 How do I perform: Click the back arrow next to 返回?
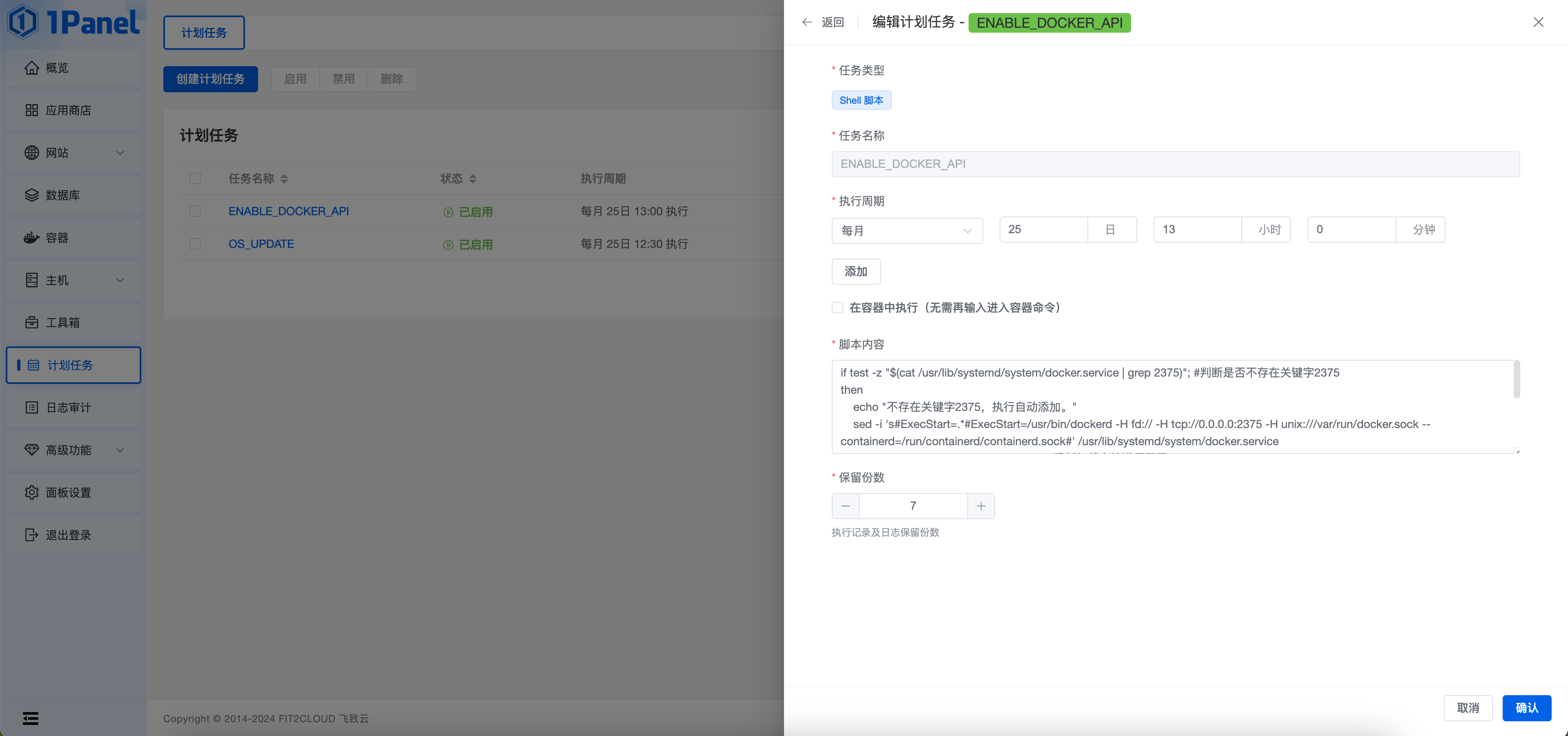(807, 22)
